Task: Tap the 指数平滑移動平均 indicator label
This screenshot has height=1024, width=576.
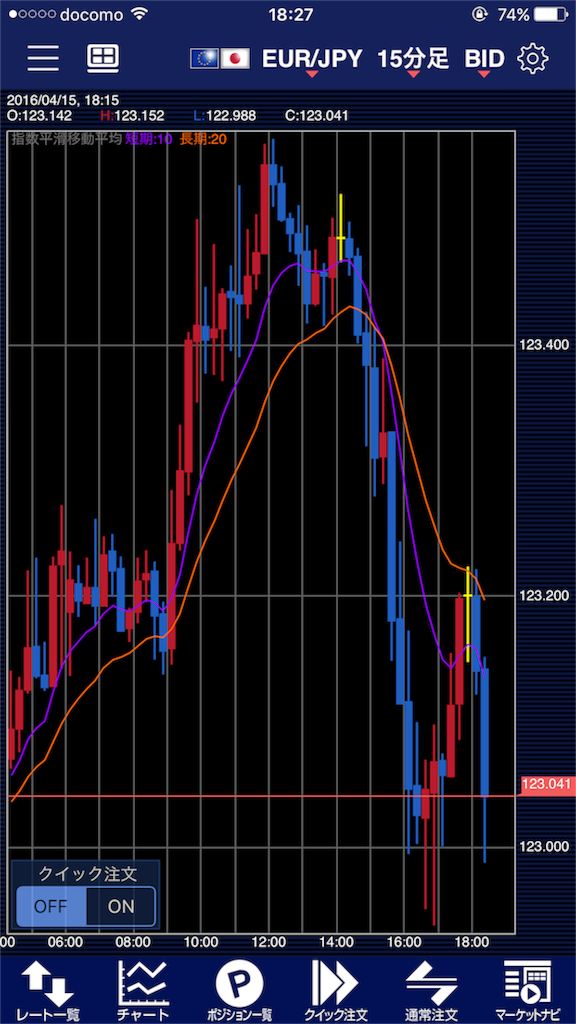Action: pyautogui.click(x=67, y=138)
